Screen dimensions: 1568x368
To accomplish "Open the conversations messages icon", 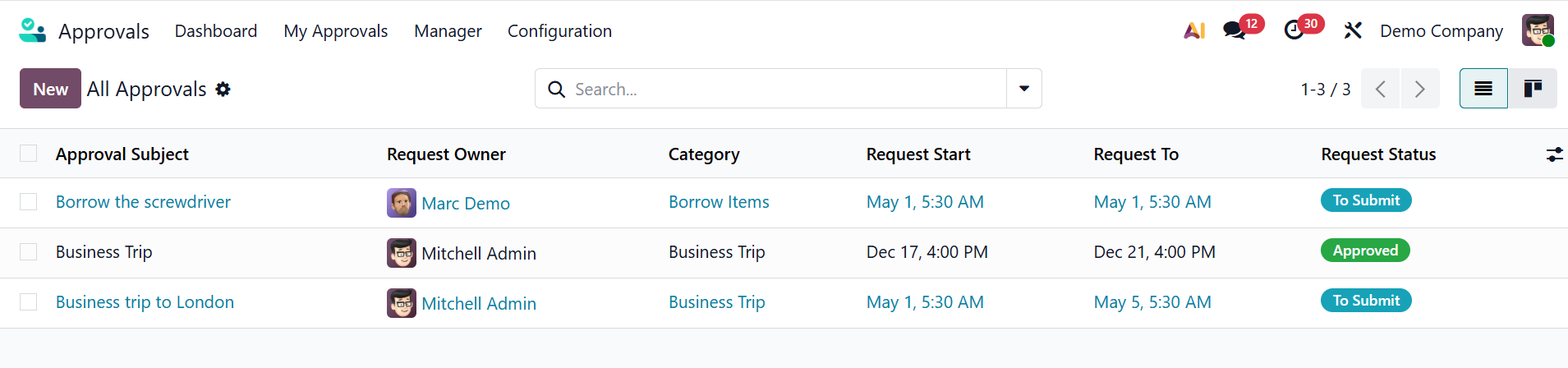I will 1234,31.
